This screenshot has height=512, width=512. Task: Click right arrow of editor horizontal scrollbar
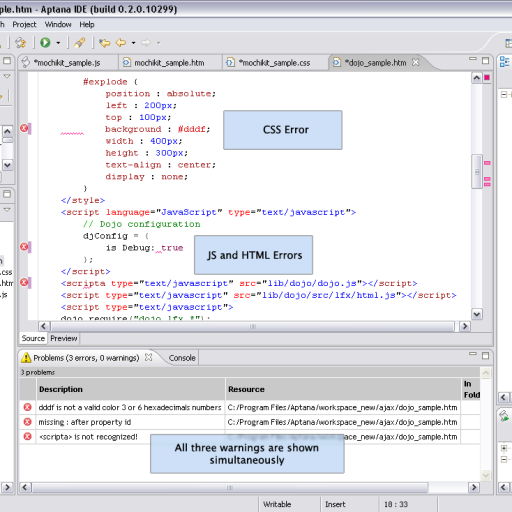coord(465,326)
